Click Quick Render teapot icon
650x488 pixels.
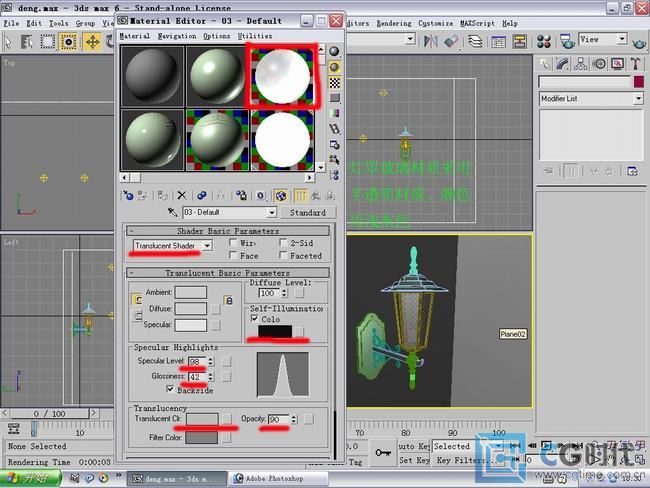tap(639, 41)
